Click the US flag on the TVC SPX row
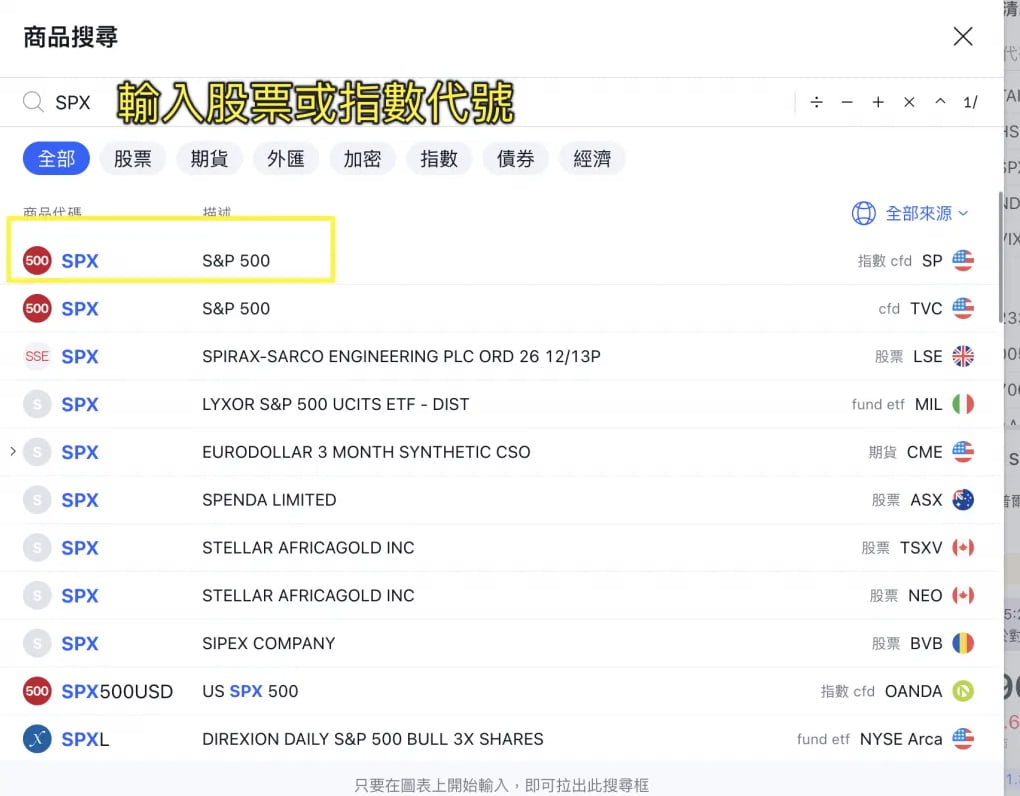 962,308
